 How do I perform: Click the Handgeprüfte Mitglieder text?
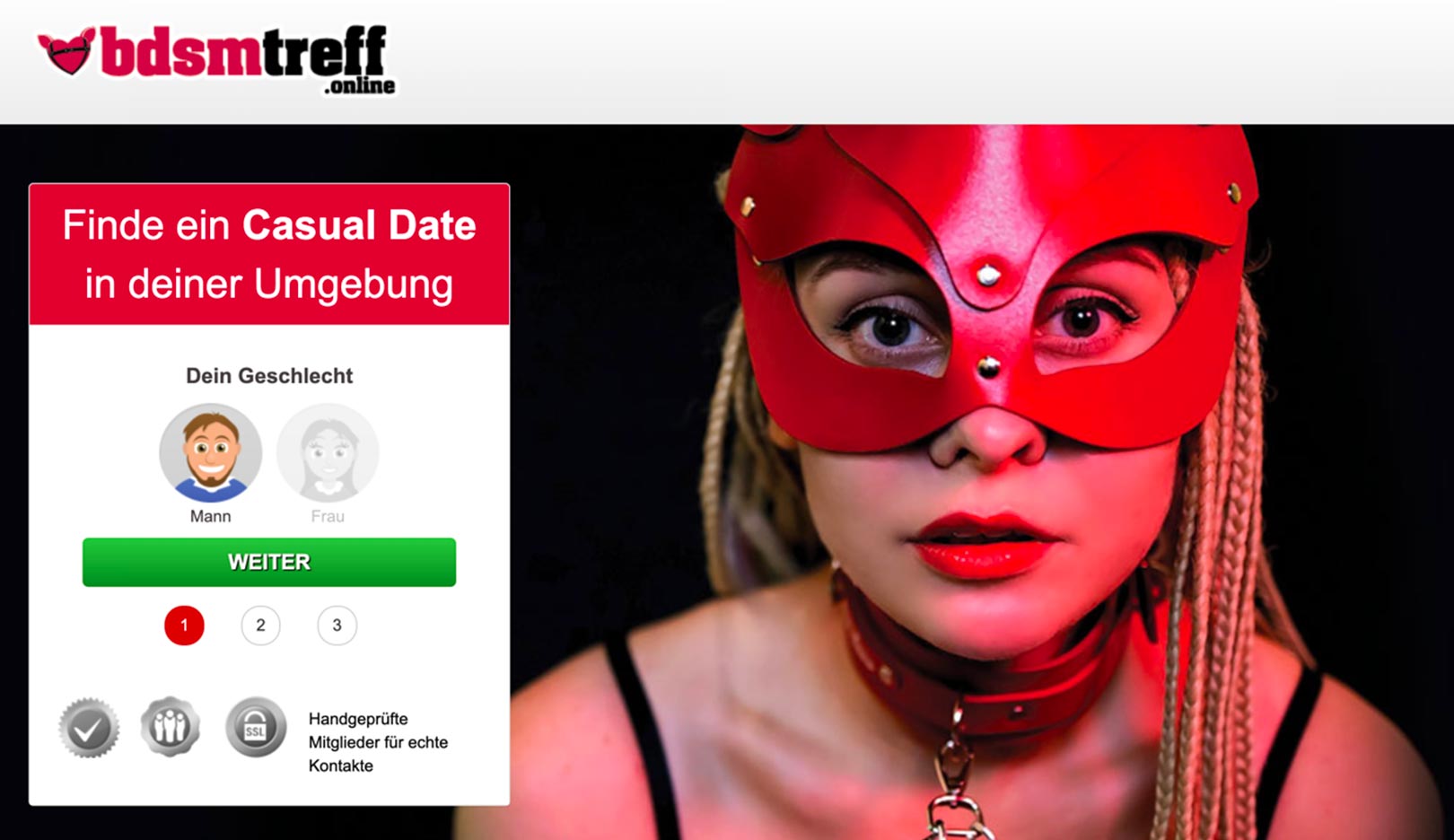click(378, 742)
